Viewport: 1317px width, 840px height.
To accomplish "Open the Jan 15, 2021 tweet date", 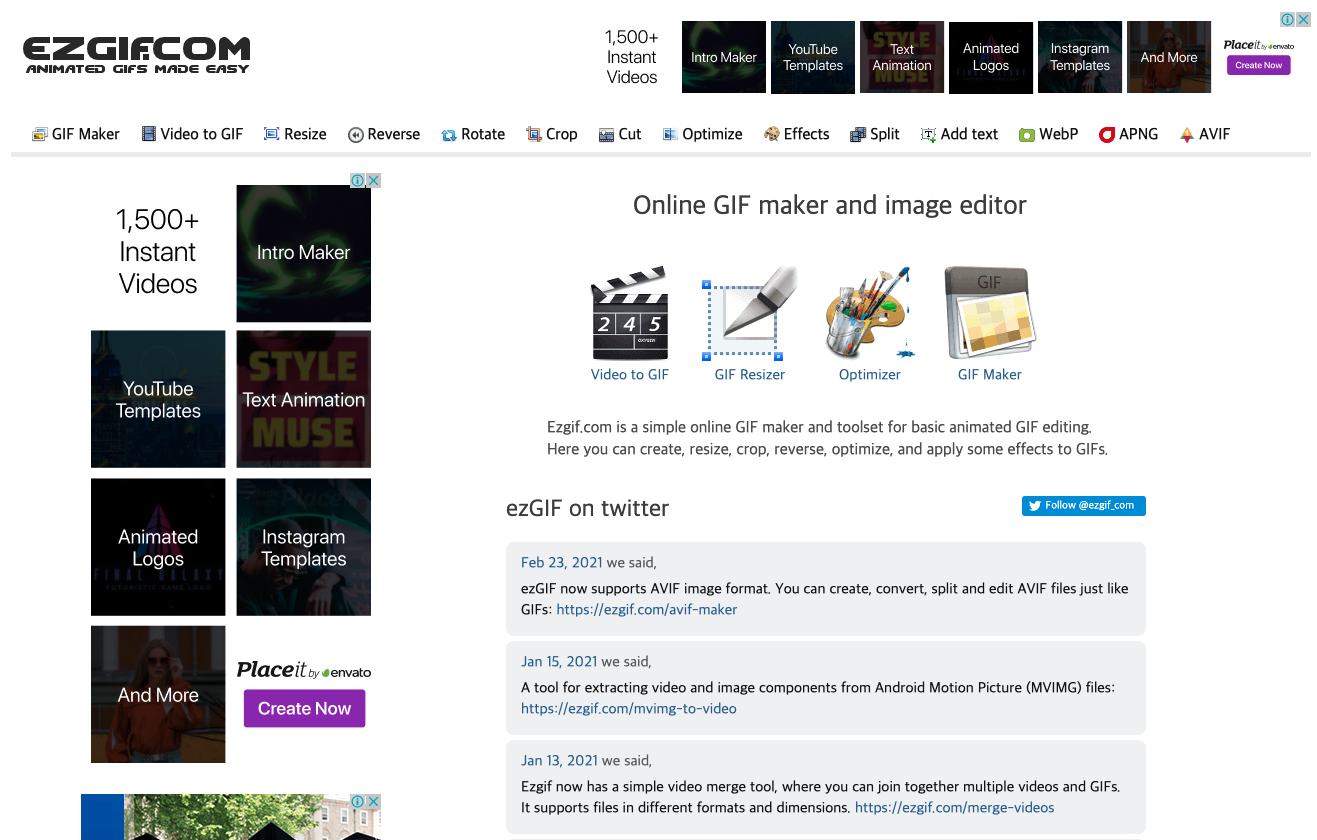I will 559,661.
